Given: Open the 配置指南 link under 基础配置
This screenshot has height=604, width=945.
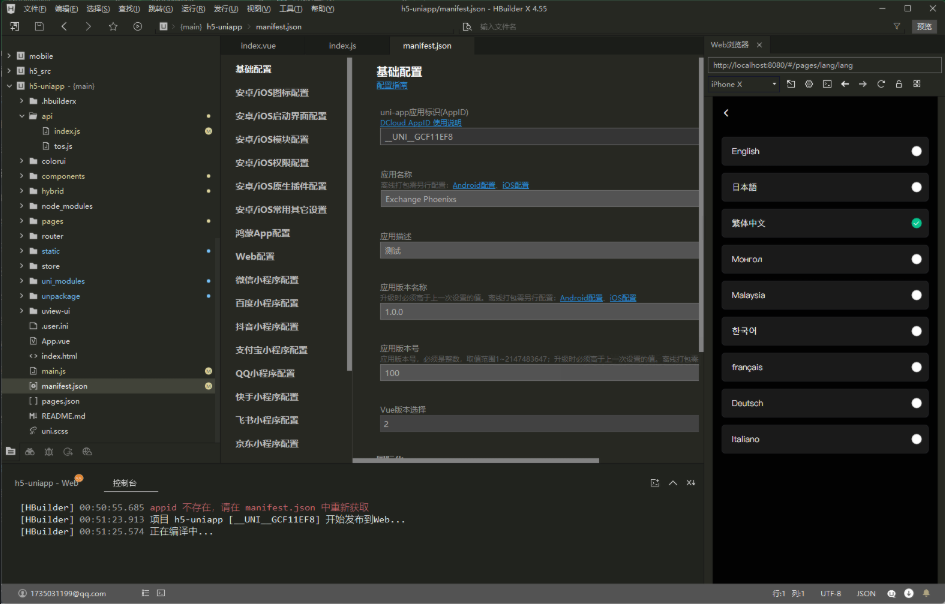Looking at the screenshot, I should 392,86.
